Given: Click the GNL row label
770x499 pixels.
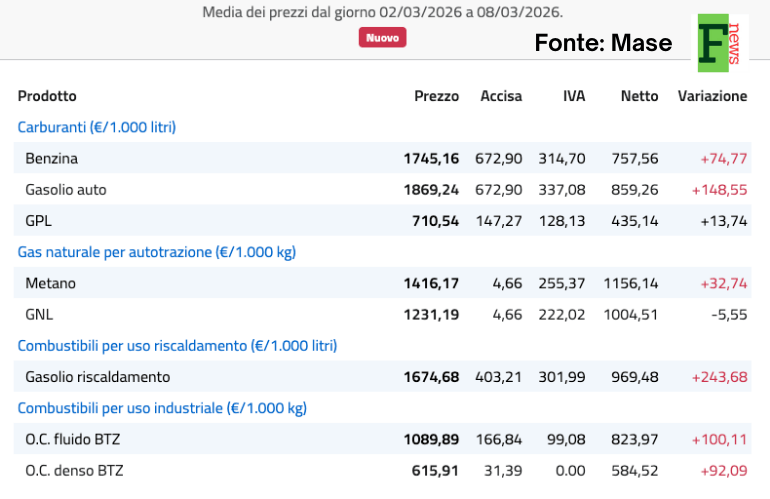Looking at the screenshot, I should pos(39,314).
